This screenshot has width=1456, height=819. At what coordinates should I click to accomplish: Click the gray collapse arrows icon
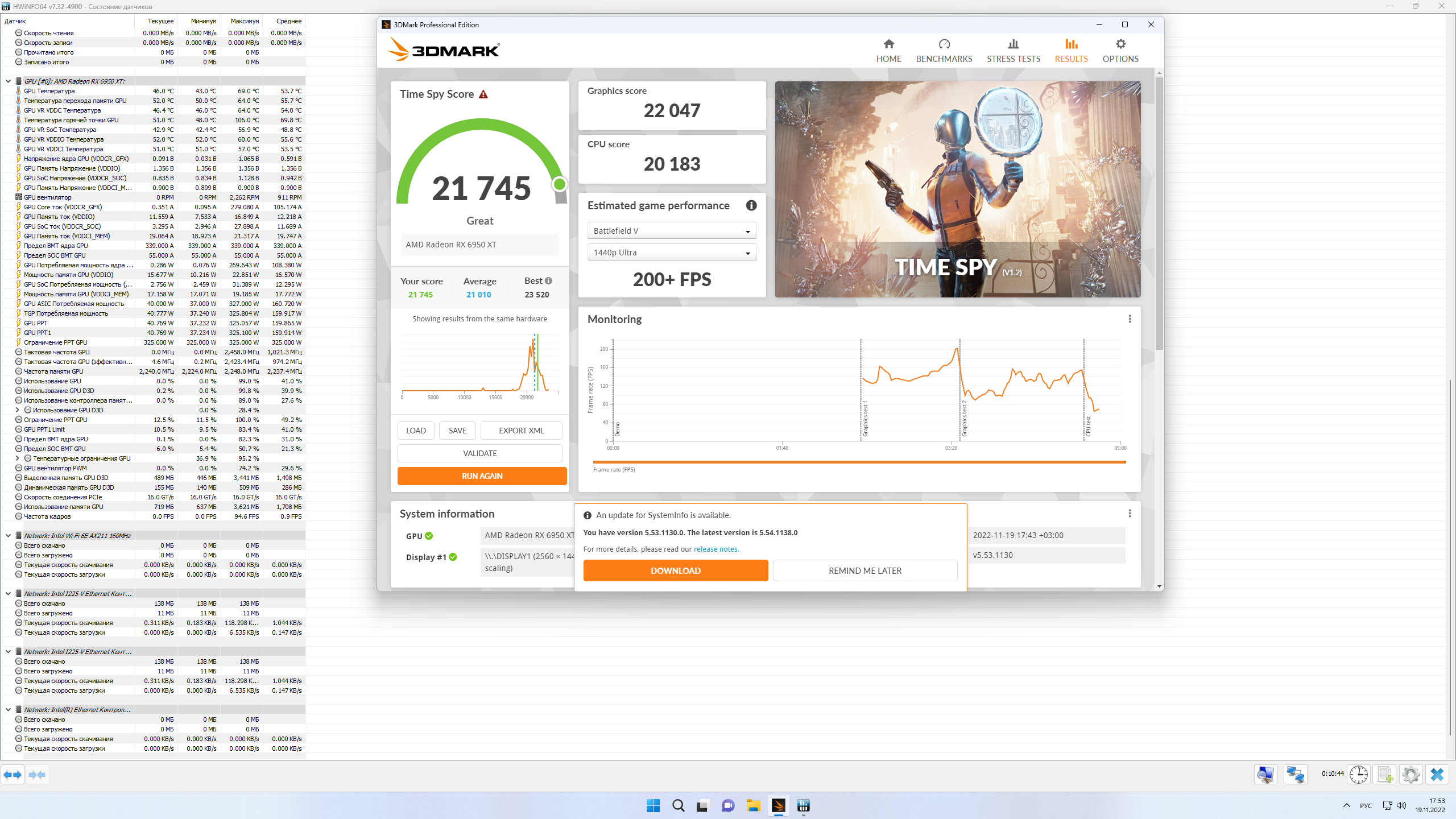click(37, 774)
